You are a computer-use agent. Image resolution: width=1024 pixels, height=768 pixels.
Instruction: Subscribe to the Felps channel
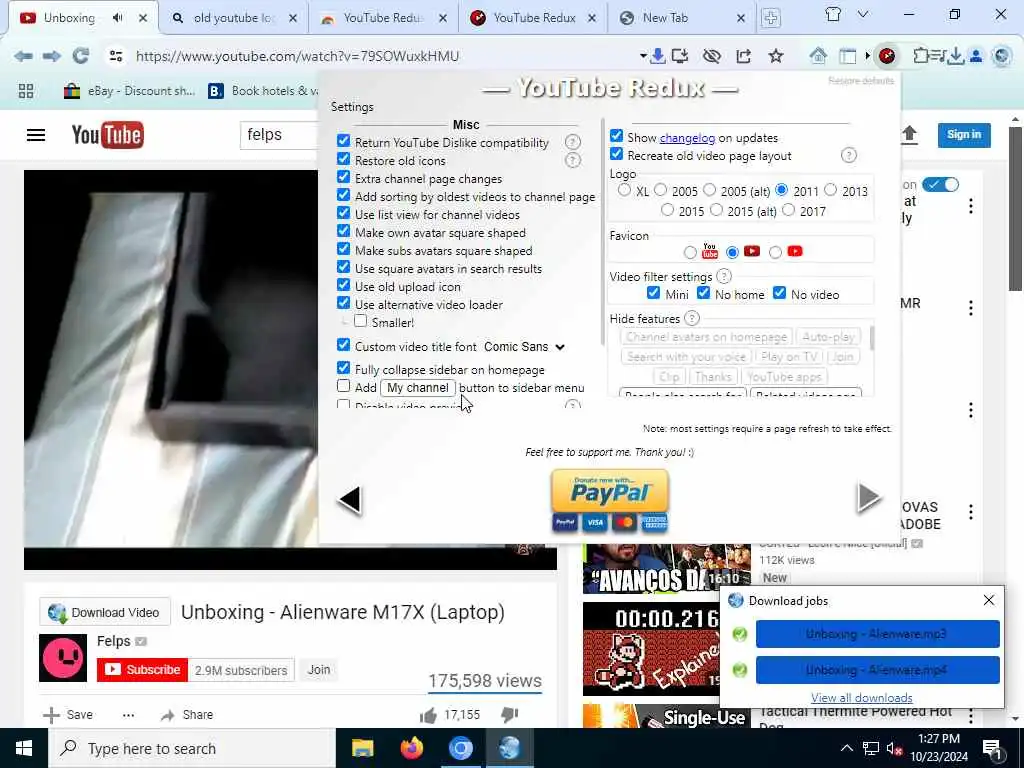point(142,670)
